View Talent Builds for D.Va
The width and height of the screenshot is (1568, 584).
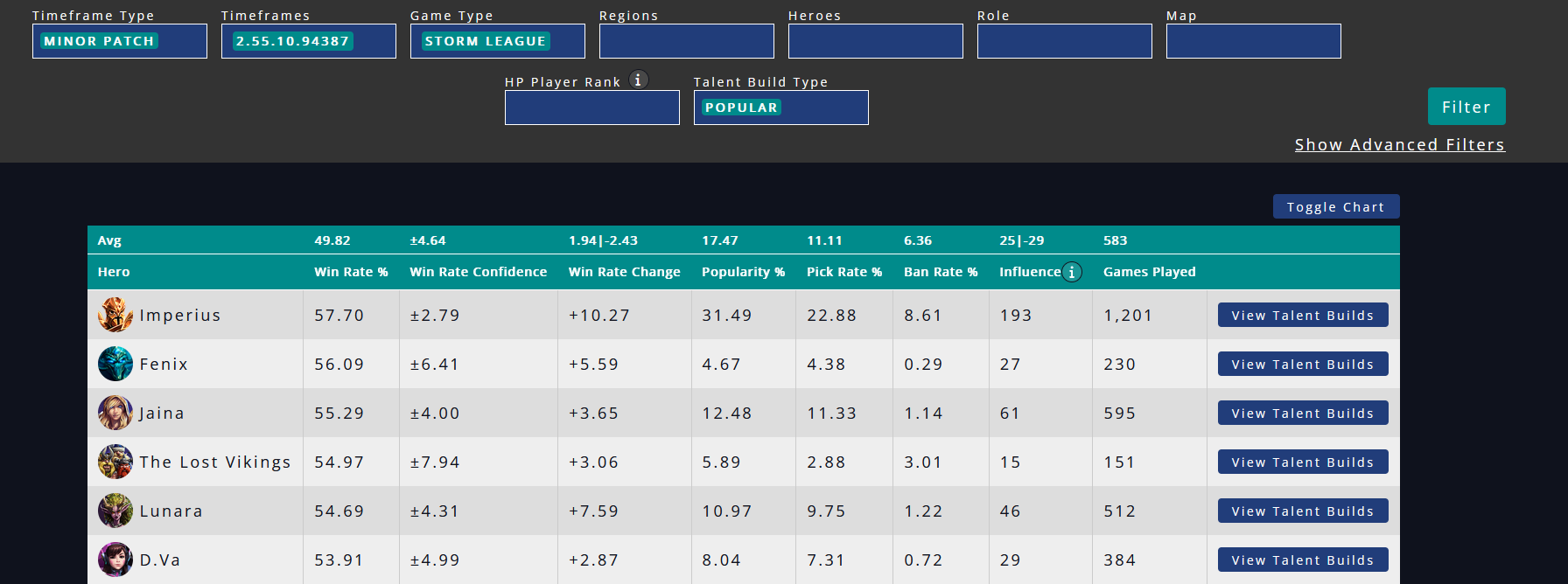coord(1303,560)
